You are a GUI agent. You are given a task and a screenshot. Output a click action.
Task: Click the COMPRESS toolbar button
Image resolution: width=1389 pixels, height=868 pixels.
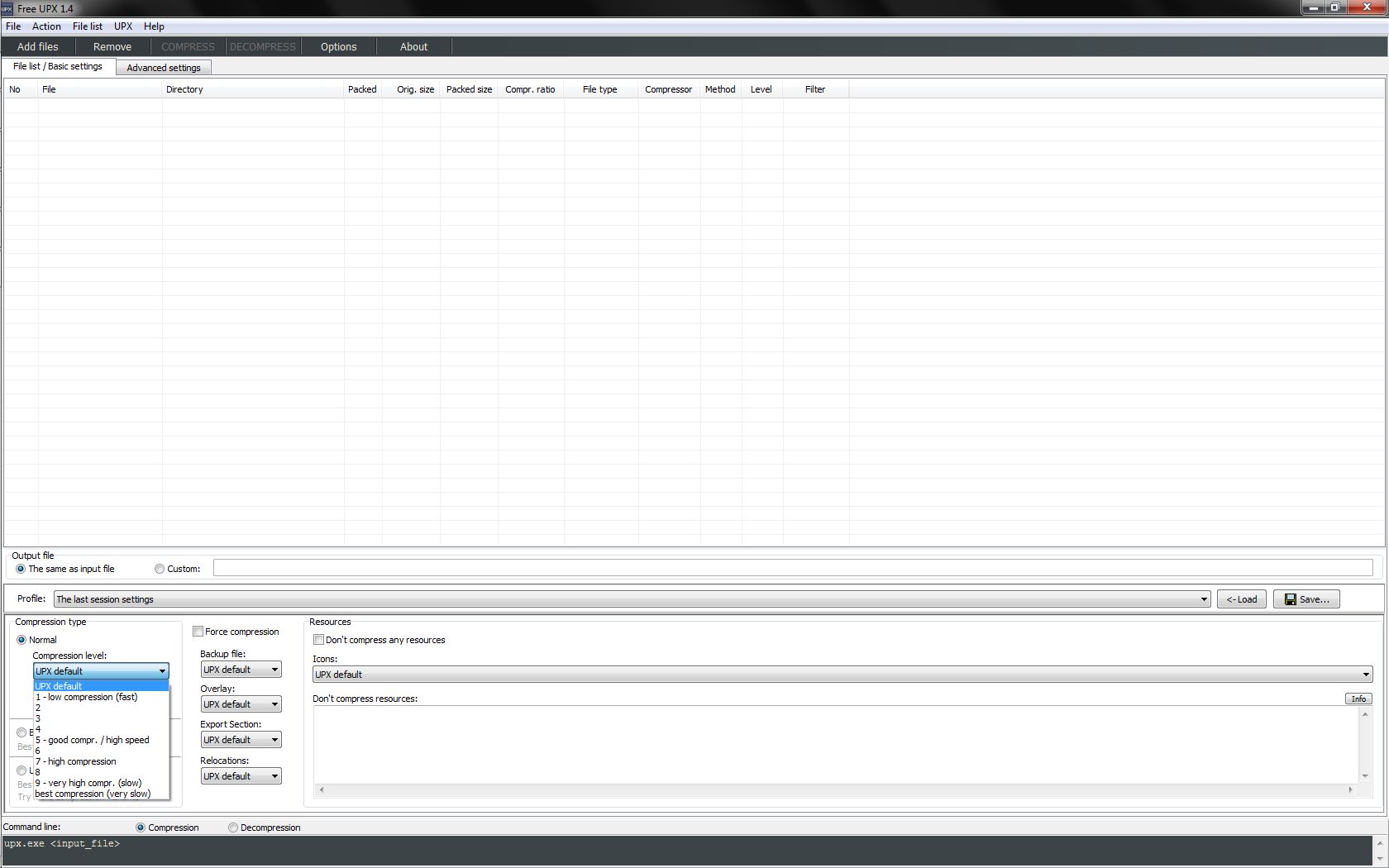[188, 47]
